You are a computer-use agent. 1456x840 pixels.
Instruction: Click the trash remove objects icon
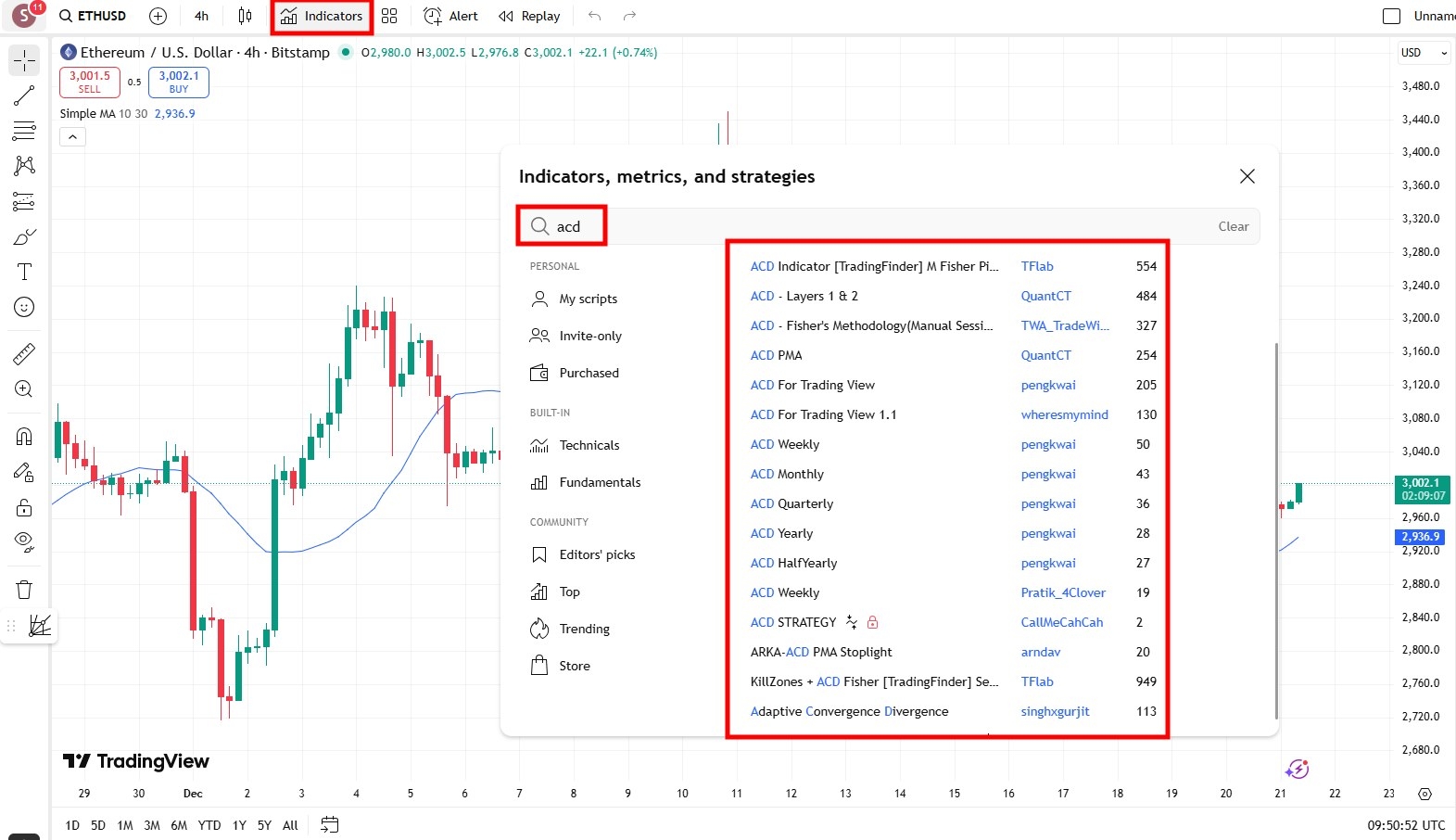point(24,590)
